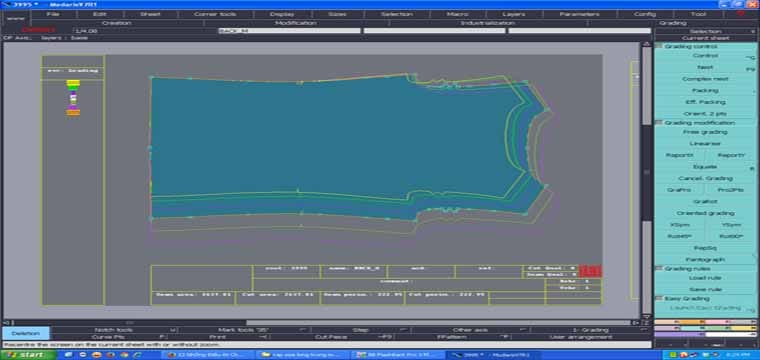The width and height of the screenshot is (760, 360).
Task: Click the red question mark help icon
Action: point(741,14)
